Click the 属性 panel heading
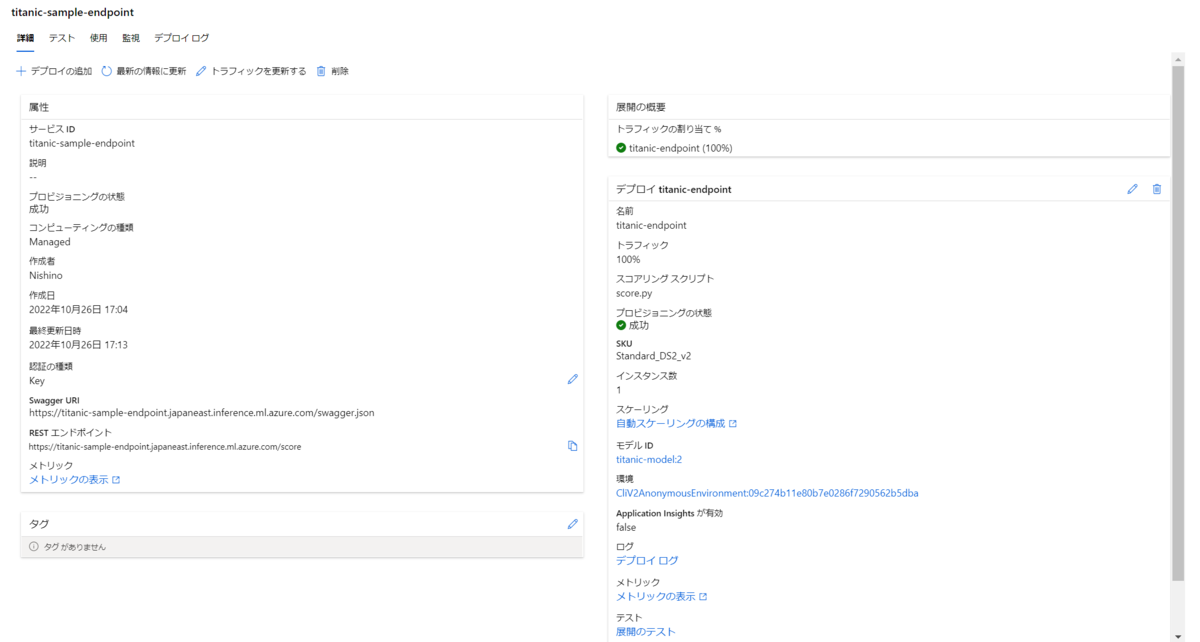The width and height of the screenshot is (1200, 642). pos(39,107)
